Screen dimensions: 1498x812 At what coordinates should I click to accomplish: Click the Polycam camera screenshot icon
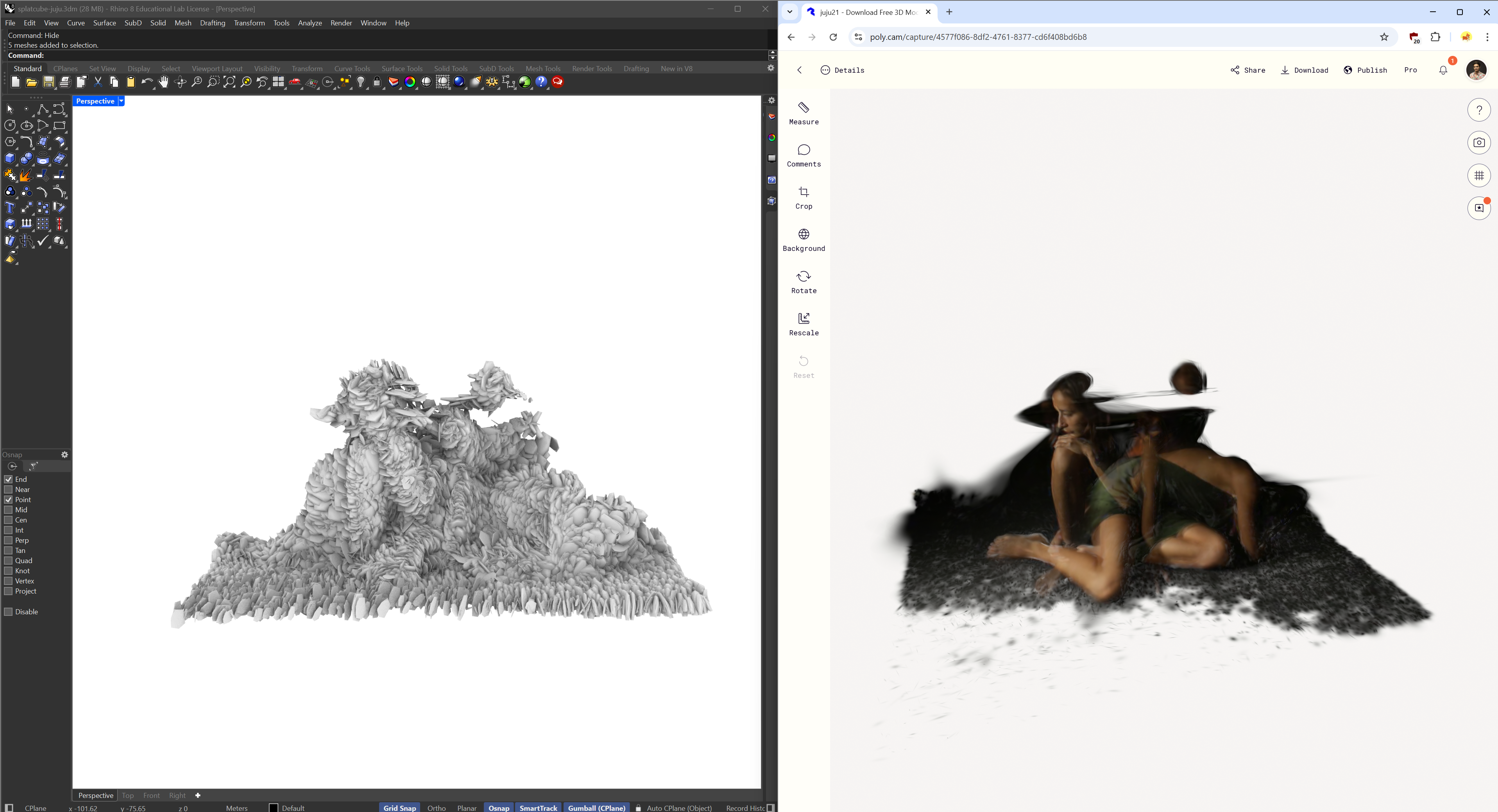[1479, 142]
